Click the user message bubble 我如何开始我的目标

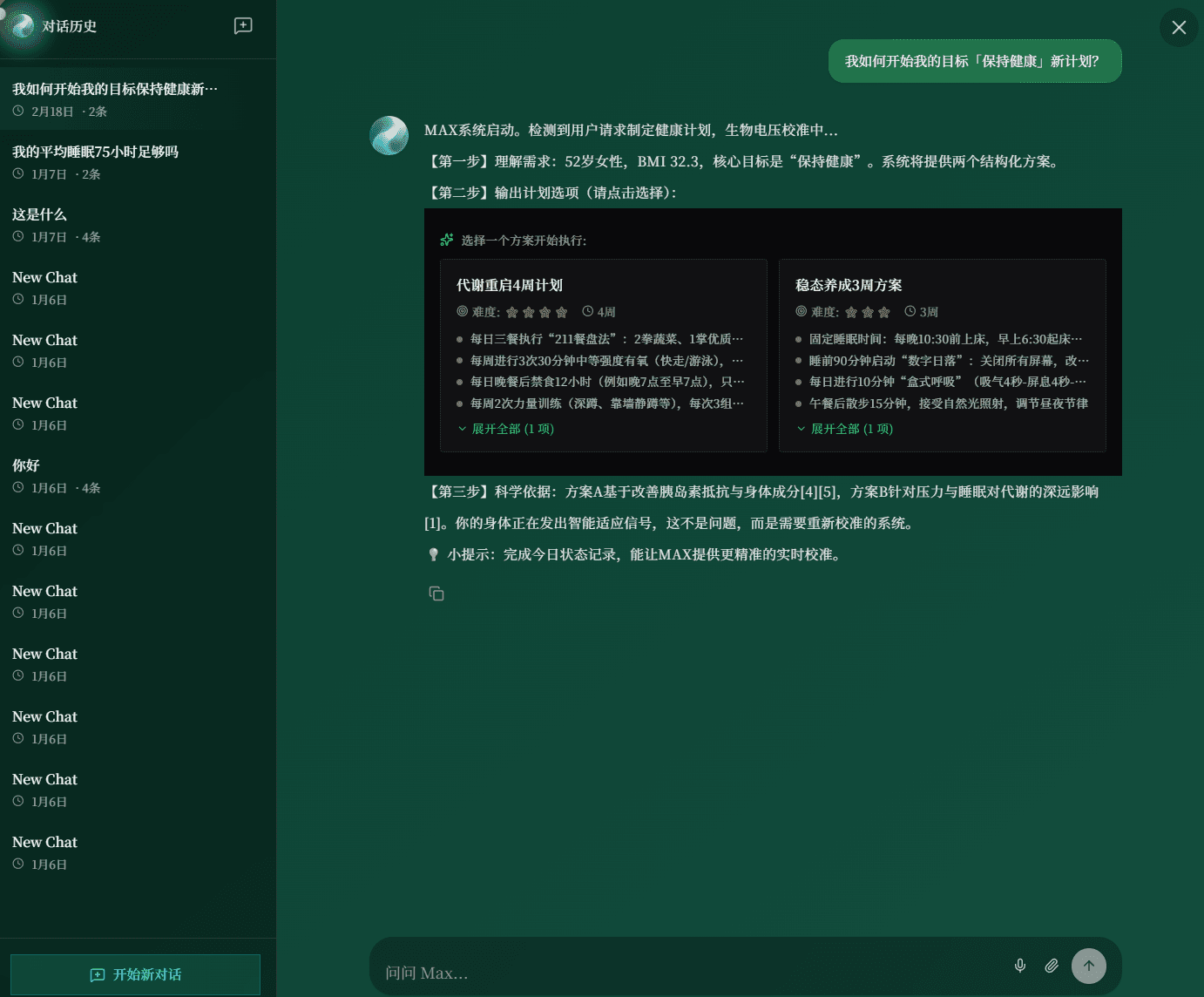click(x=975, y=61)
